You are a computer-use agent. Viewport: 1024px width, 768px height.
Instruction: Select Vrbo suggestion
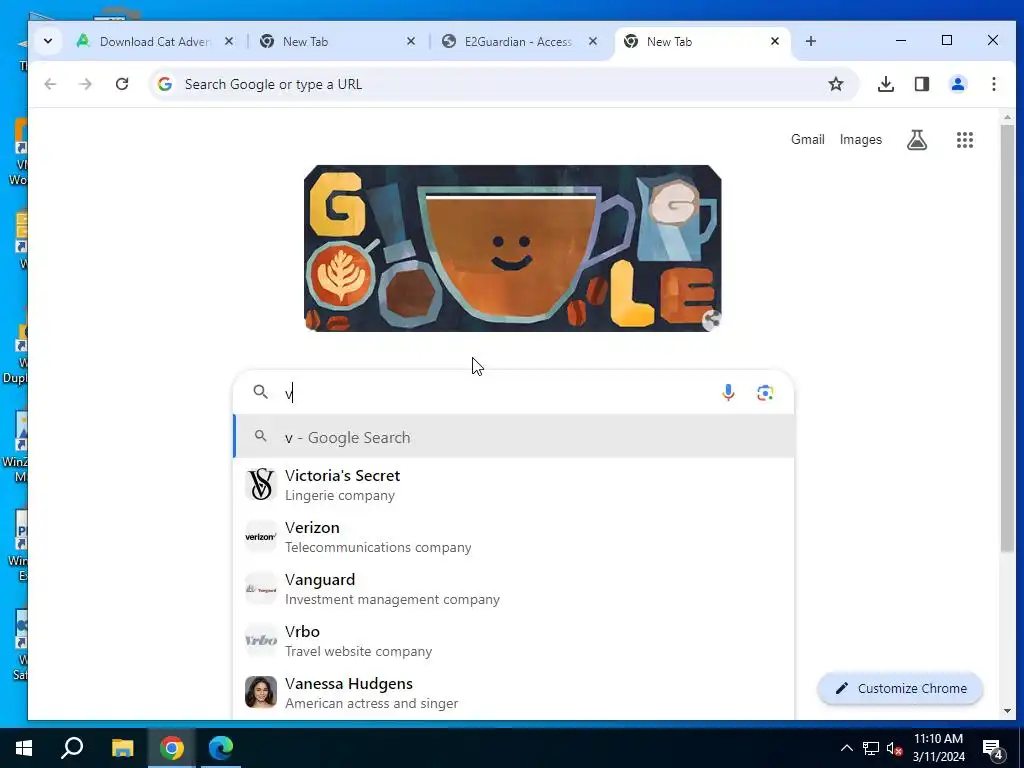pos(514,641)
